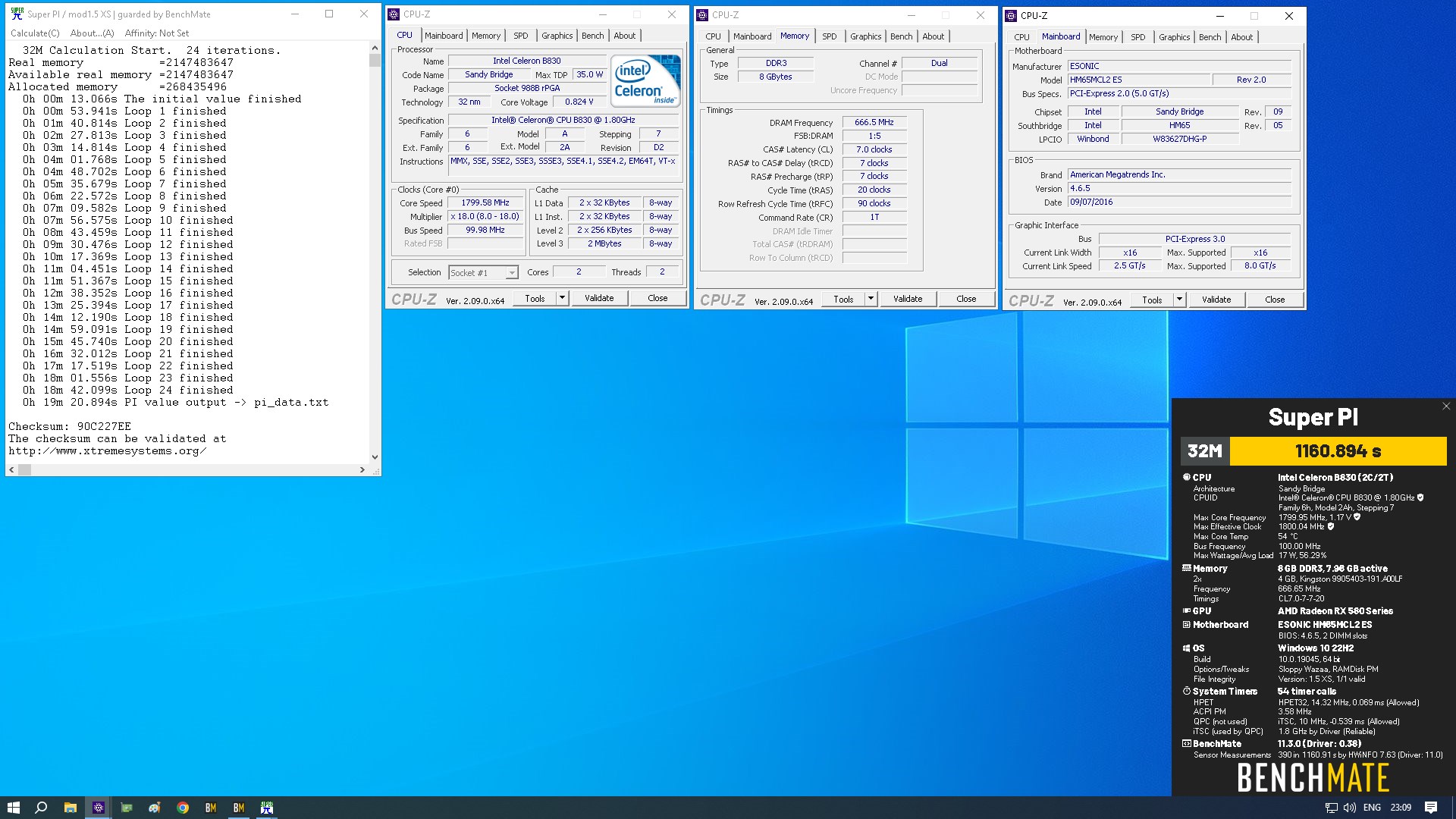Click Super PI vertical scrollbar up arrow
The width and height of the screenshot is (1456, 819).
click(x=375, y=48)
